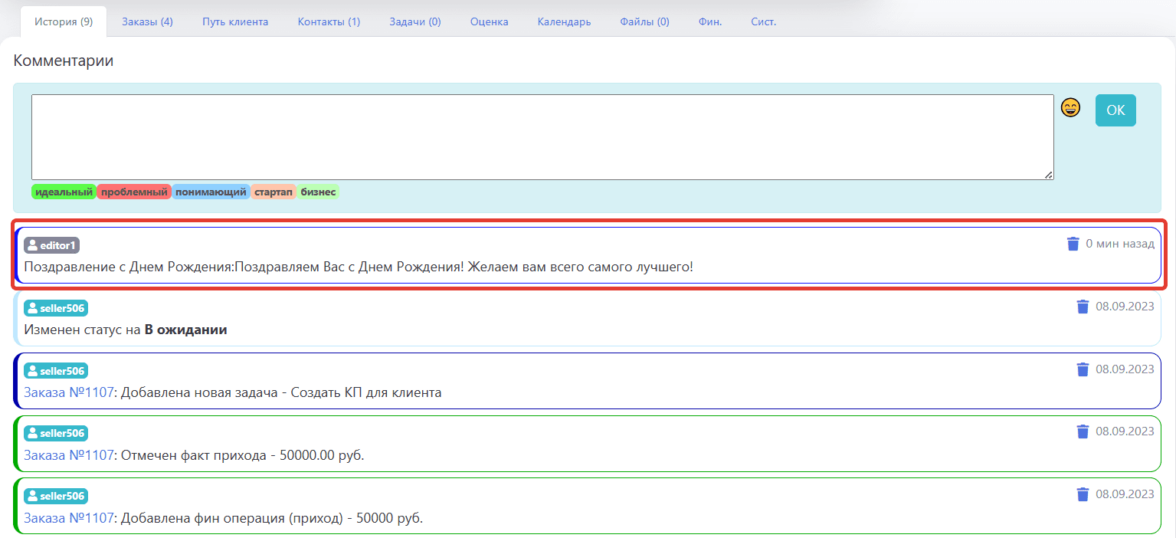The width and height of the screenshot is (1176, 538).
Task: Click the comment box resize handle
Action: click(x=1048, y=174)
